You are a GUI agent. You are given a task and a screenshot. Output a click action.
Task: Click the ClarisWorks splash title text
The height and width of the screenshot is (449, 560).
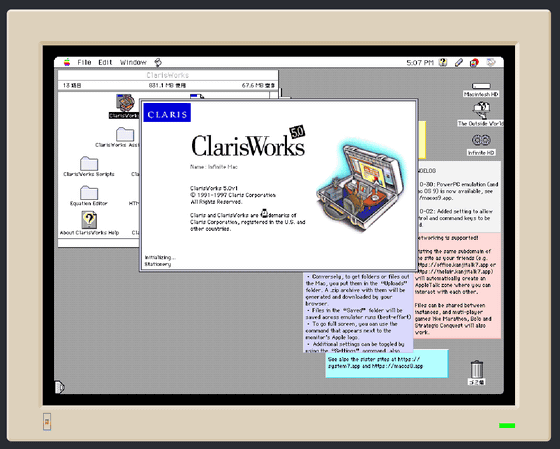[x=248, y=145]
